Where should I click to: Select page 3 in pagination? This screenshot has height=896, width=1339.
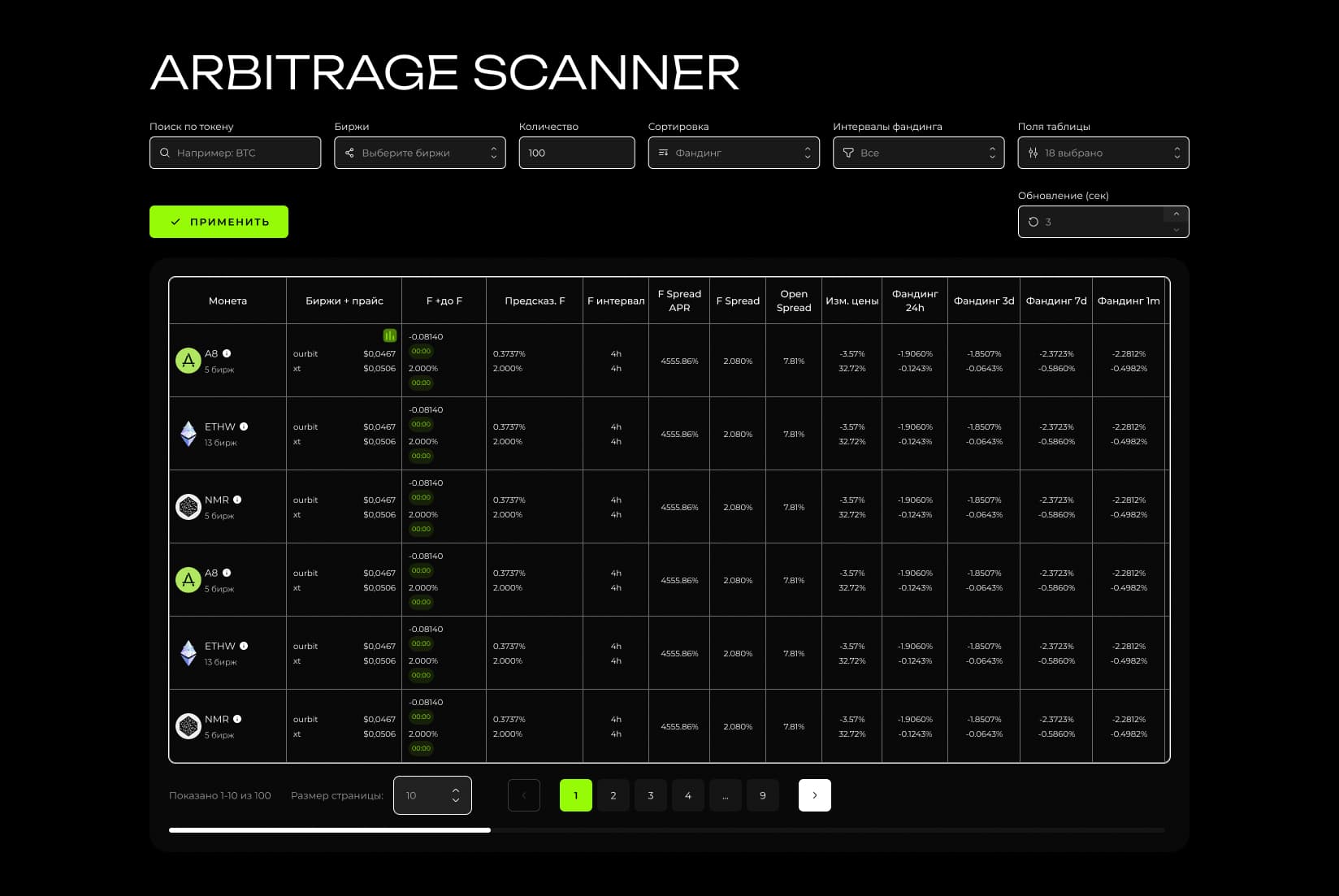(650, 795)
